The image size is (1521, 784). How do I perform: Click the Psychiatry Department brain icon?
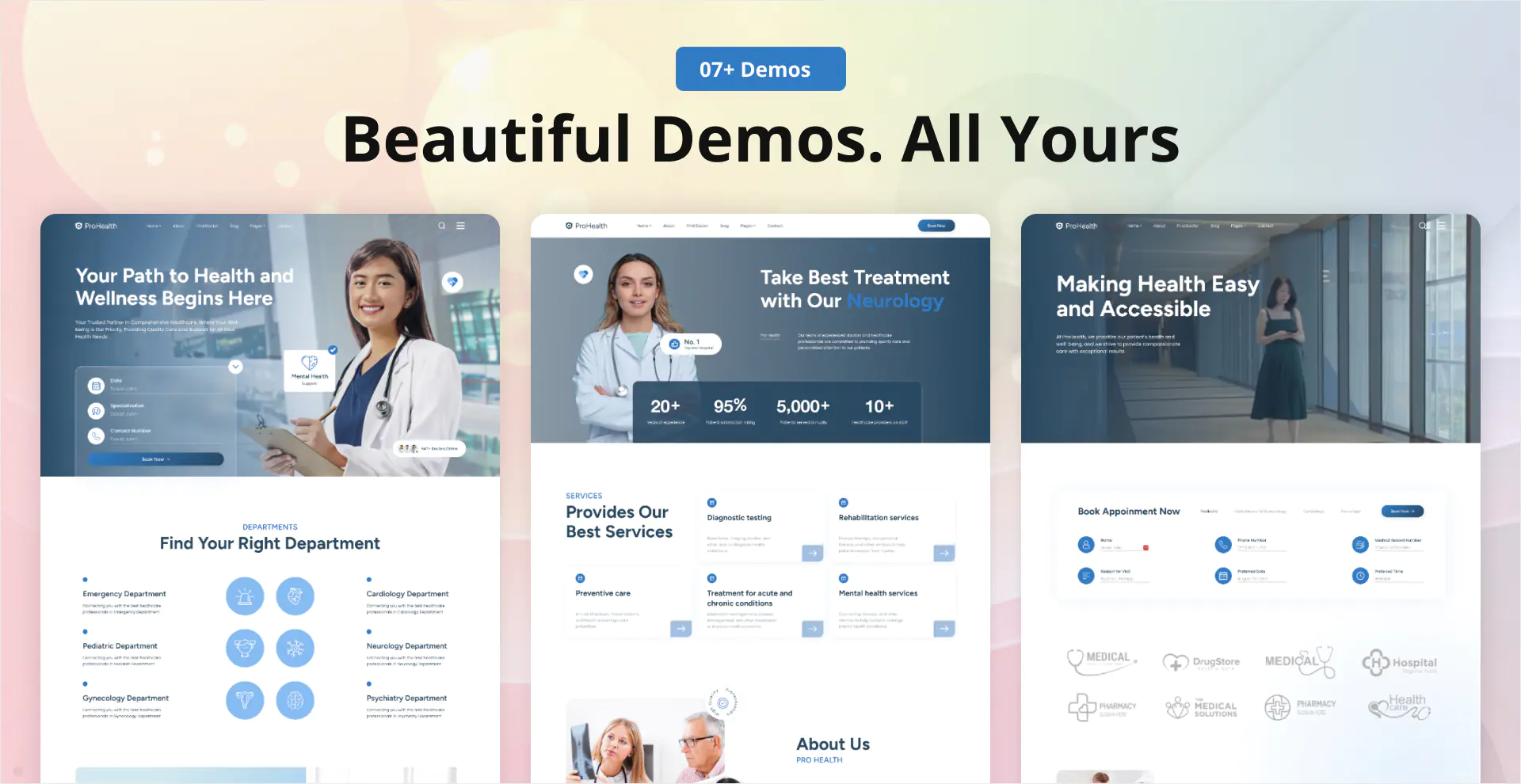tap(295, 701)
